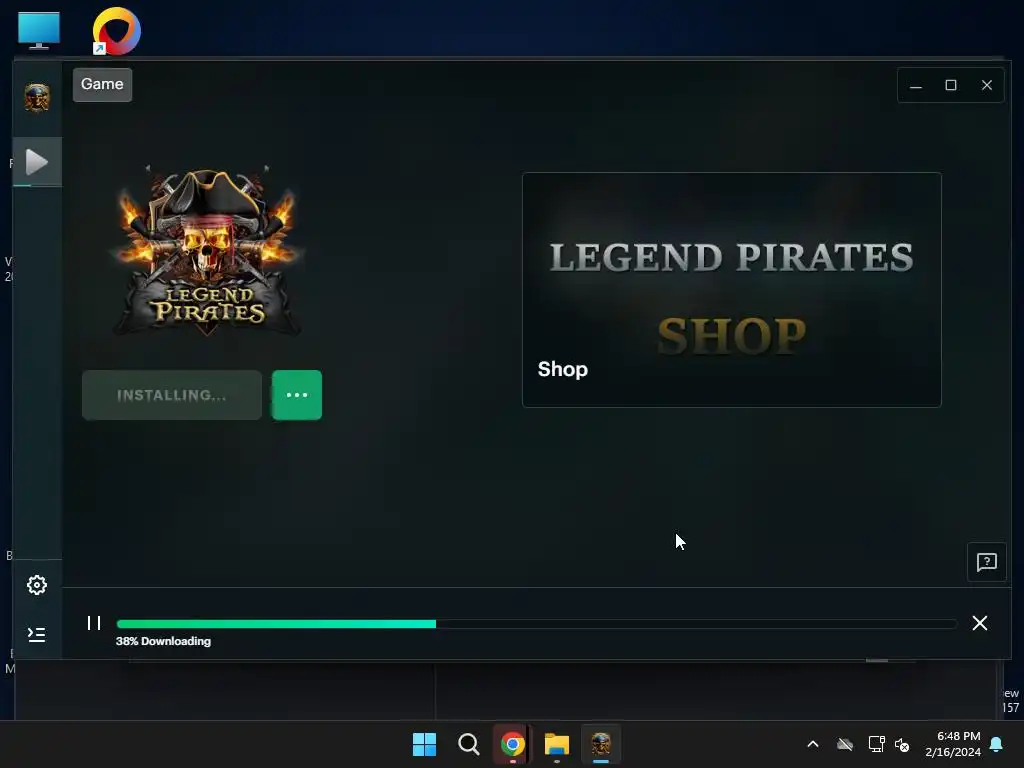Switch to Google Chrome in taskbar
1024x768 pixels.
[x=513, y=744]
